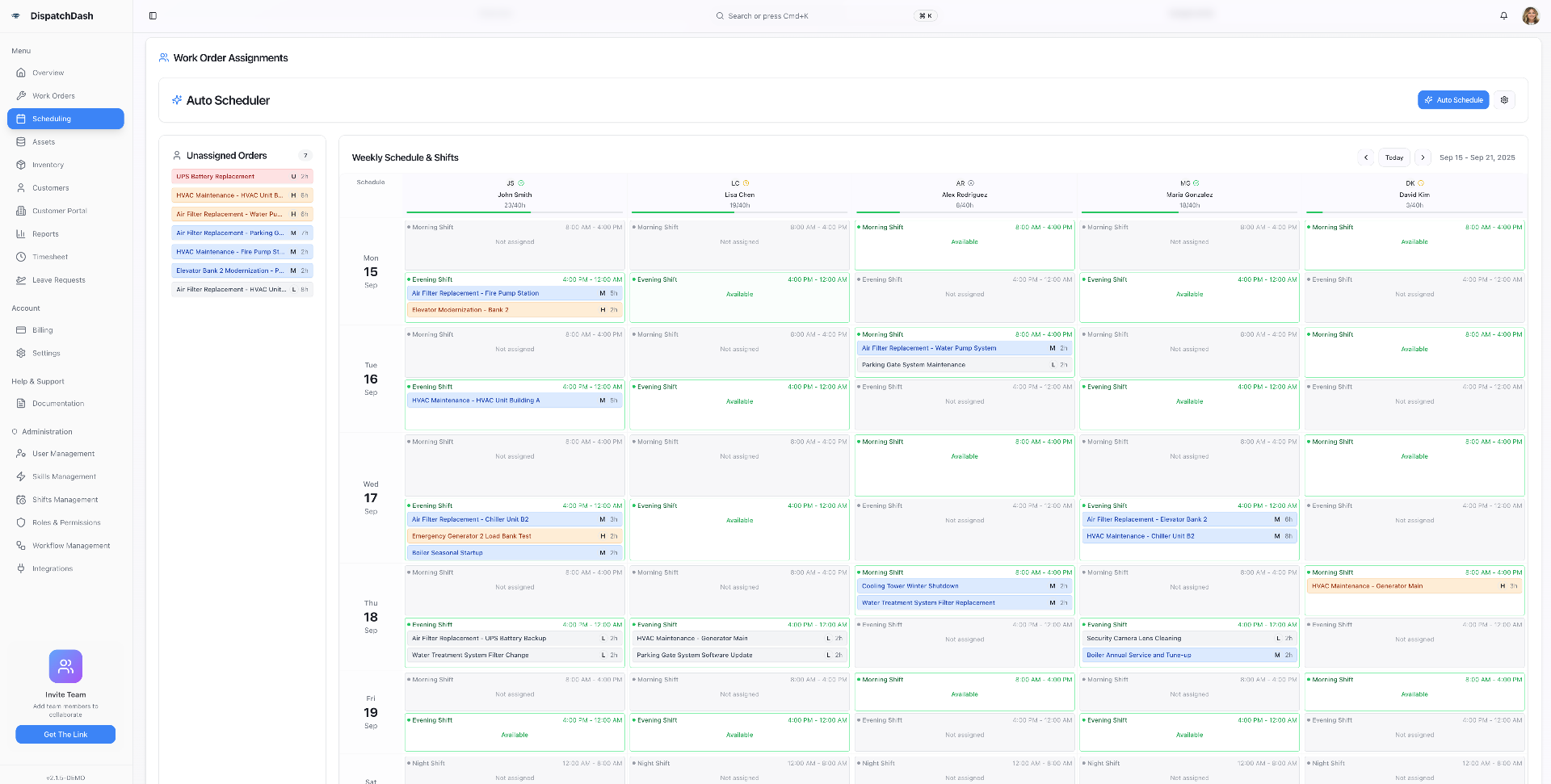The width and height of the screenshot is (1551, 784).
Task: Open Parking Gate System Maintenance task
Action: (965, 365)
